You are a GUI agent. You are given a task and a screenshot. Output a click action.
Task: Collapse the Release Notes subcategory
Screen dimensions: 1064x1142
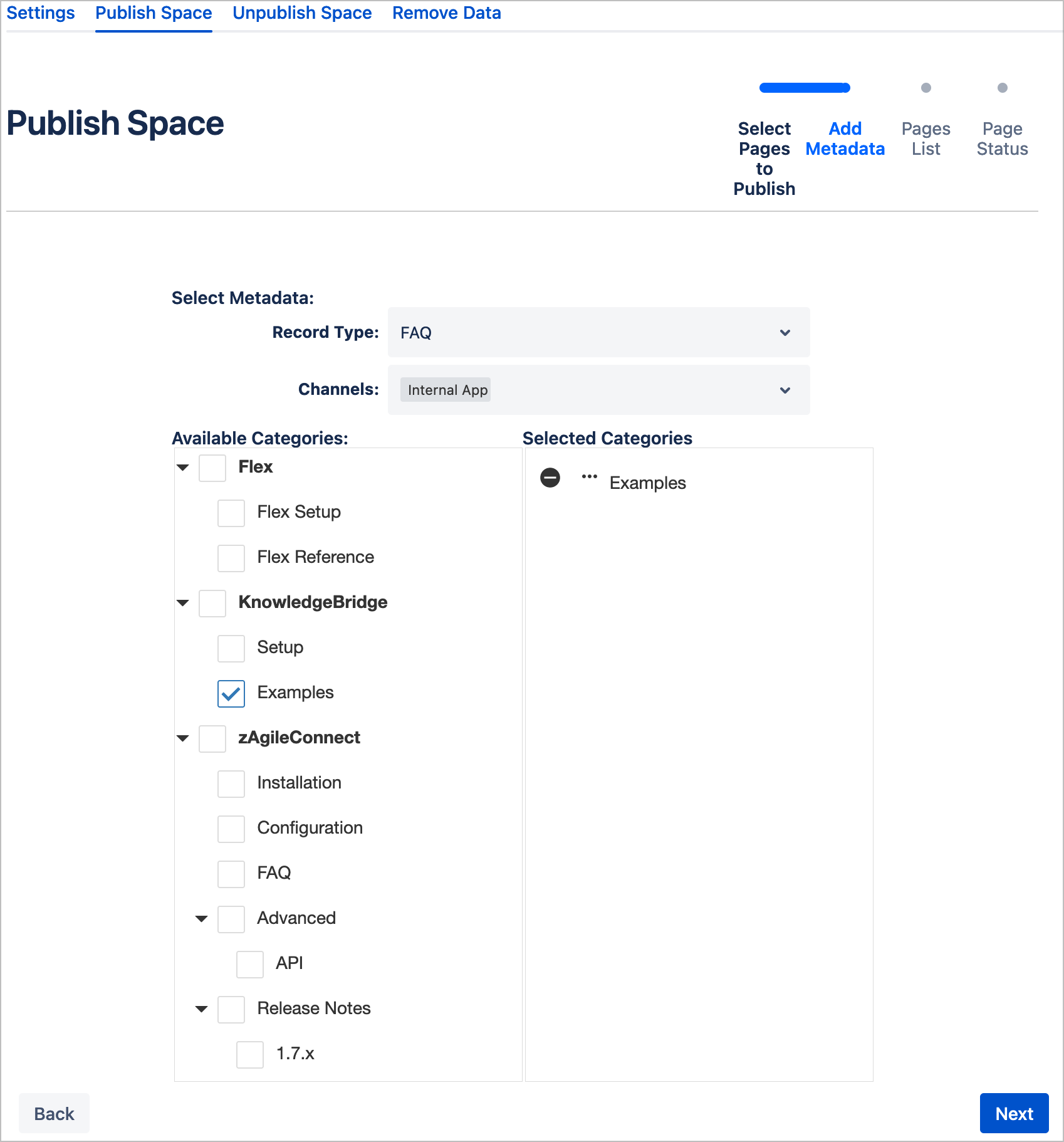tap(202, 1009)
